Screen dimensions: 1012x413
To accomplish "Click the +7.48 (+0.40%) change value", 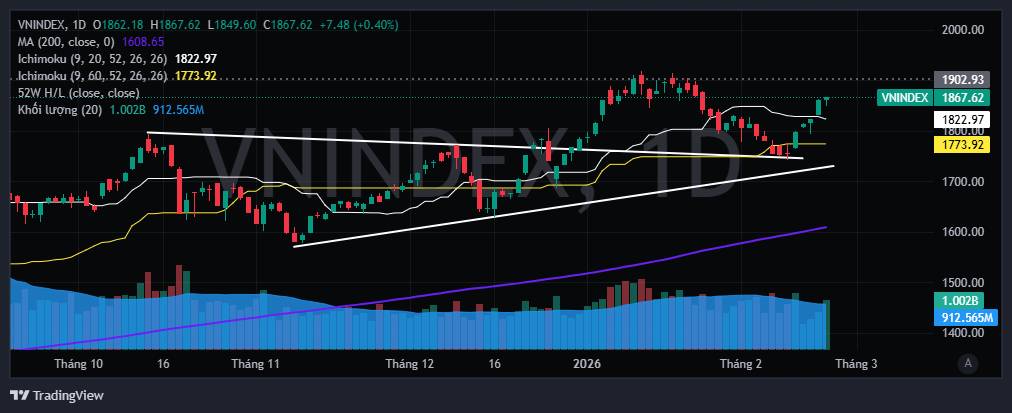I will click(x=358, y=25).
